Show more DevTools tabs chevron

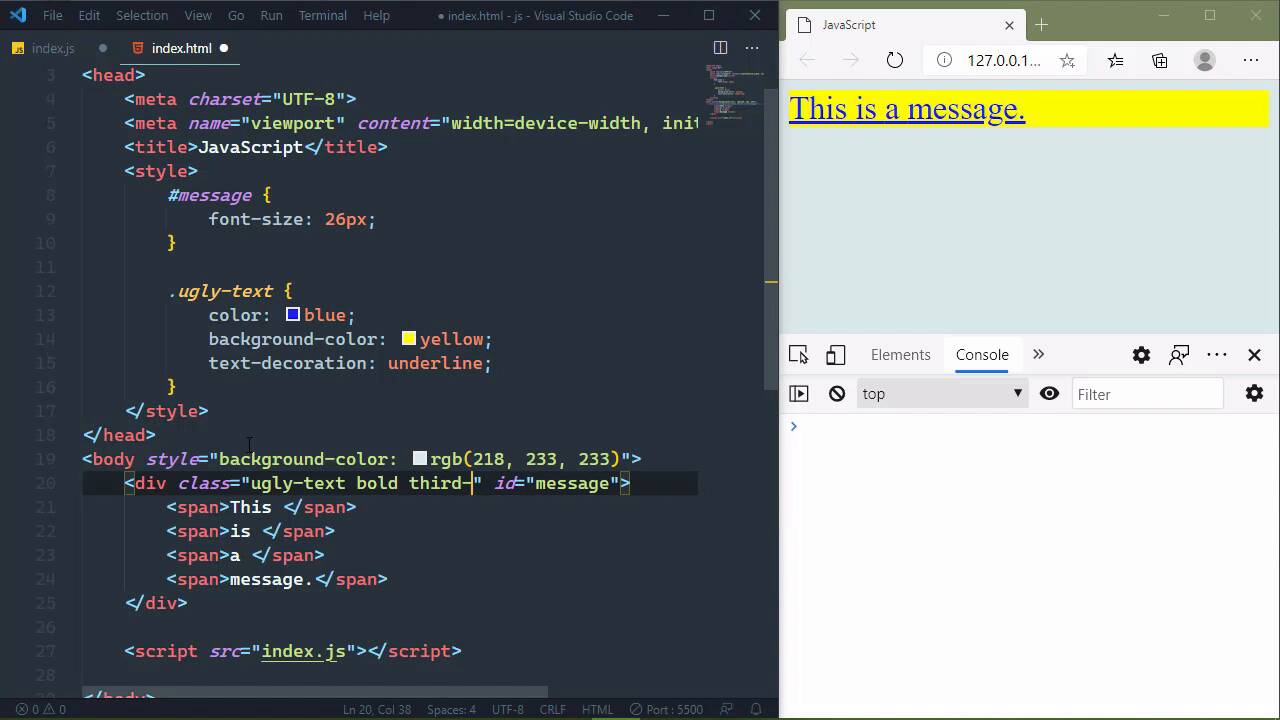pyautogui.click(x=1038, y=354)
